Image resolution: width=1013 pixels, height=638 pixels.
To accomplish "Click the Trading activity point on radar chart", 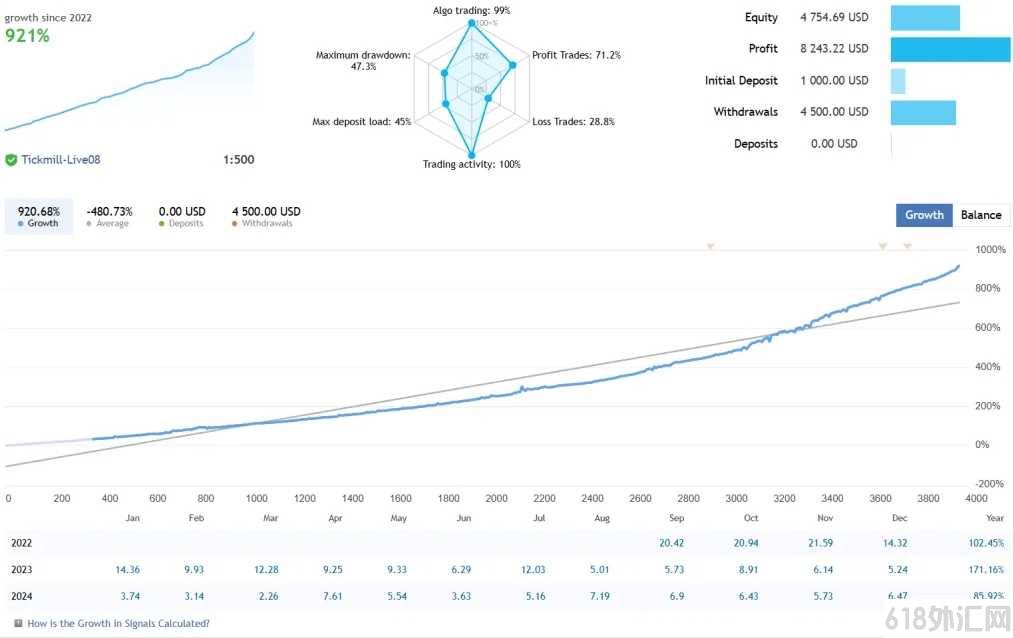I will tap(472, 155).
